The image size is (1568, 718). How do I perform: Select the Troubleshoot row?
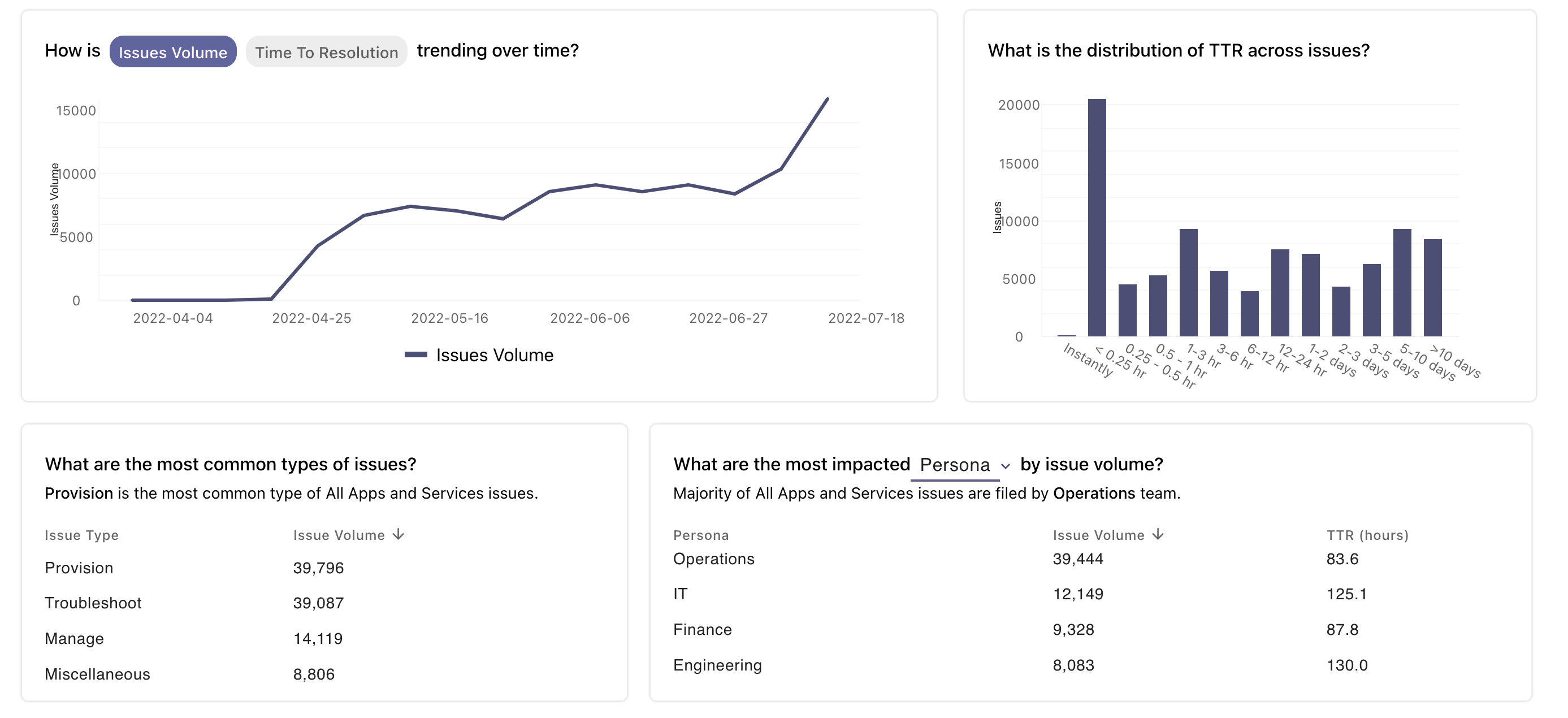[93, 603]
